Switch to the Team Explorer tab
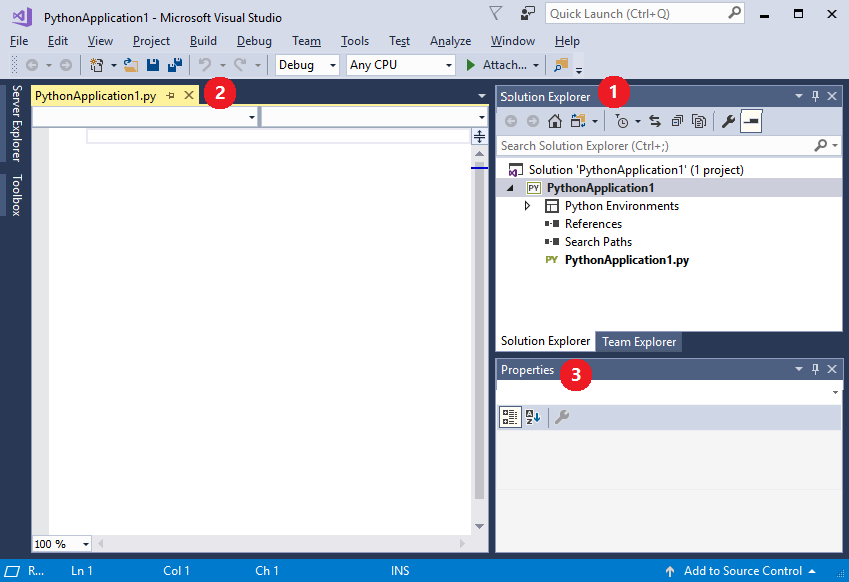849x582 pixels. (638, 341)
